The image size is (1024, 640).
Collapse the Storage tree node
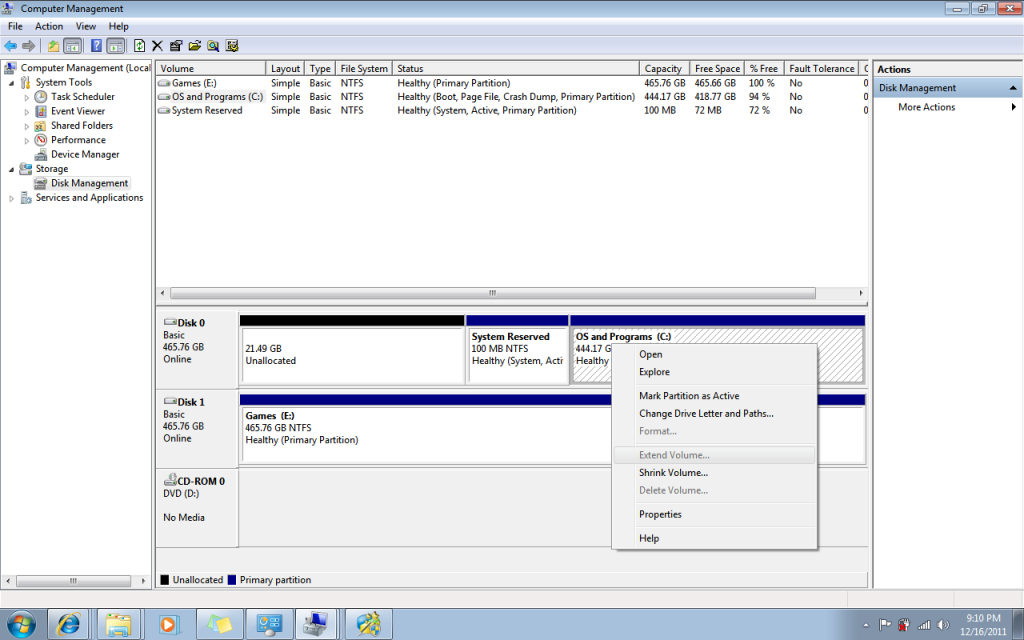click(x=12, y=168)
